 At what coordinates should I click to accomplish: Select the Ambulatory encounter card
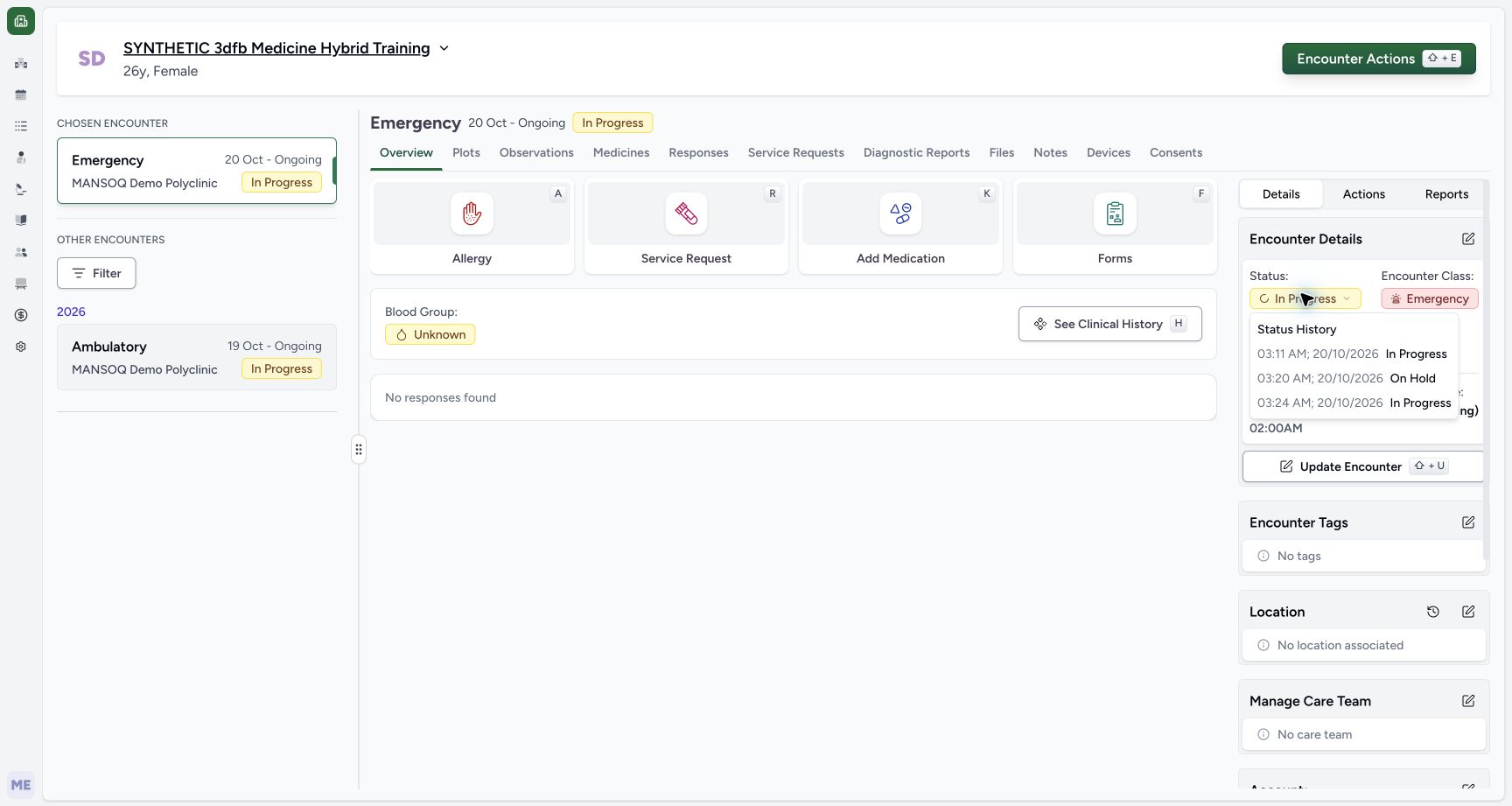[197, 357]
